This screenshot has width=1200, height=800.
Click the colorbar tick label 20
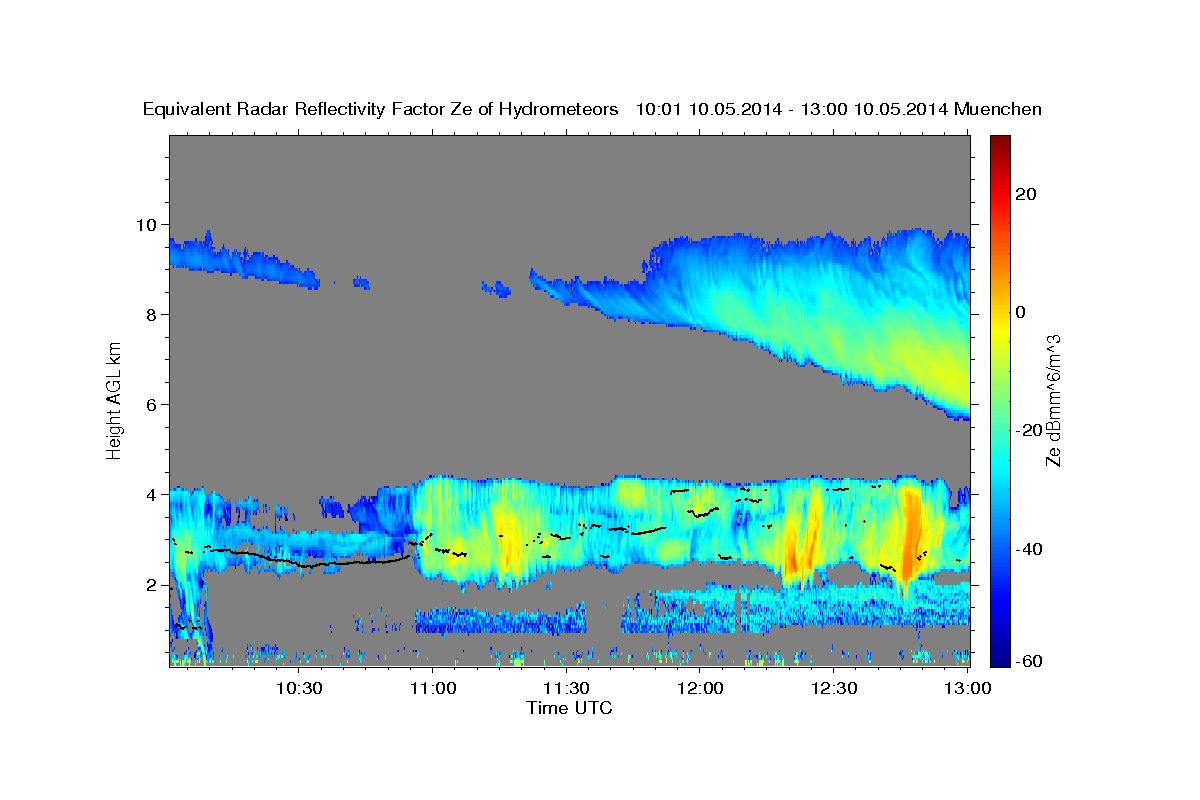click(x=1025, y=194)
